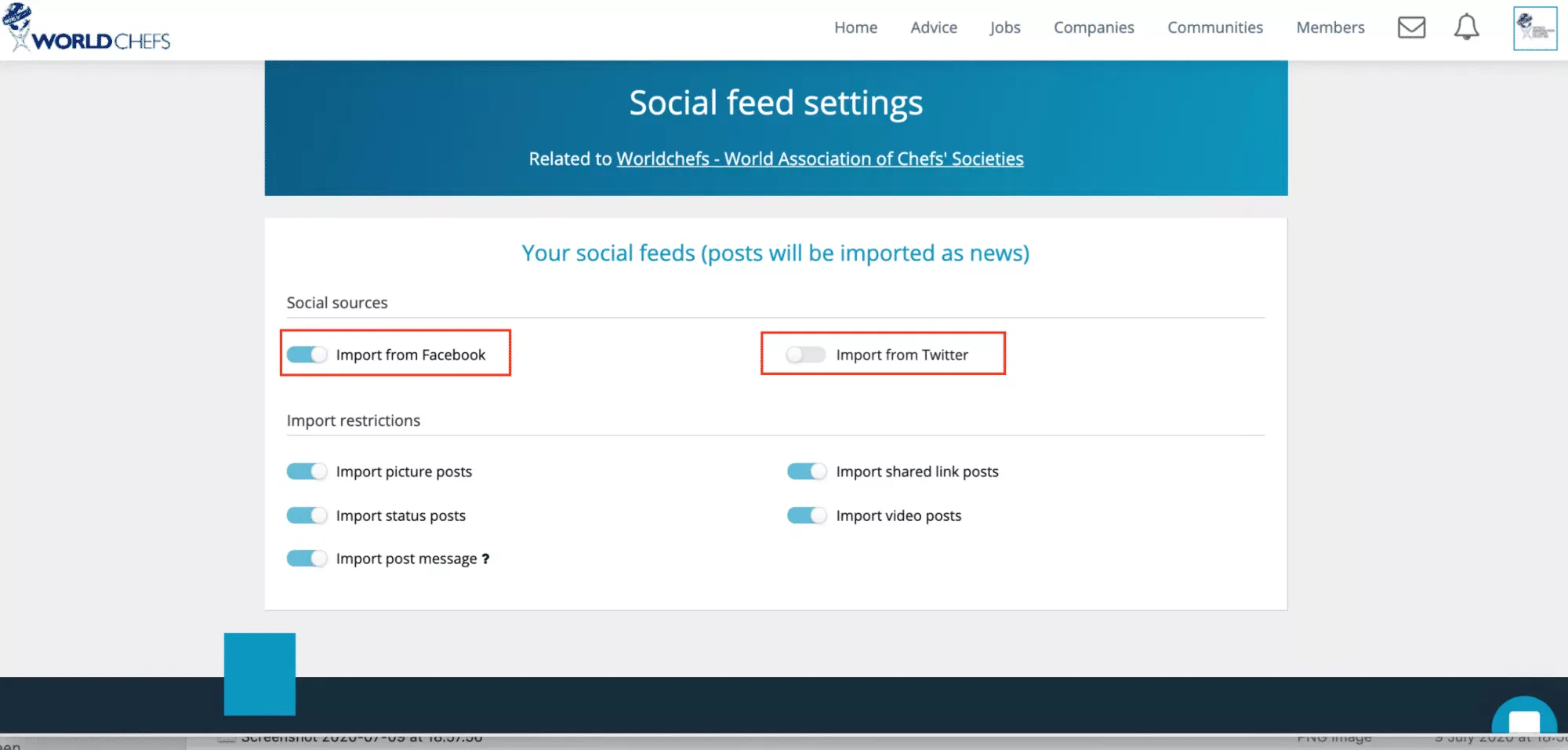Turn off Import status posts
The width and height of the screenshot is (1568, 750).
click(307, 515)
